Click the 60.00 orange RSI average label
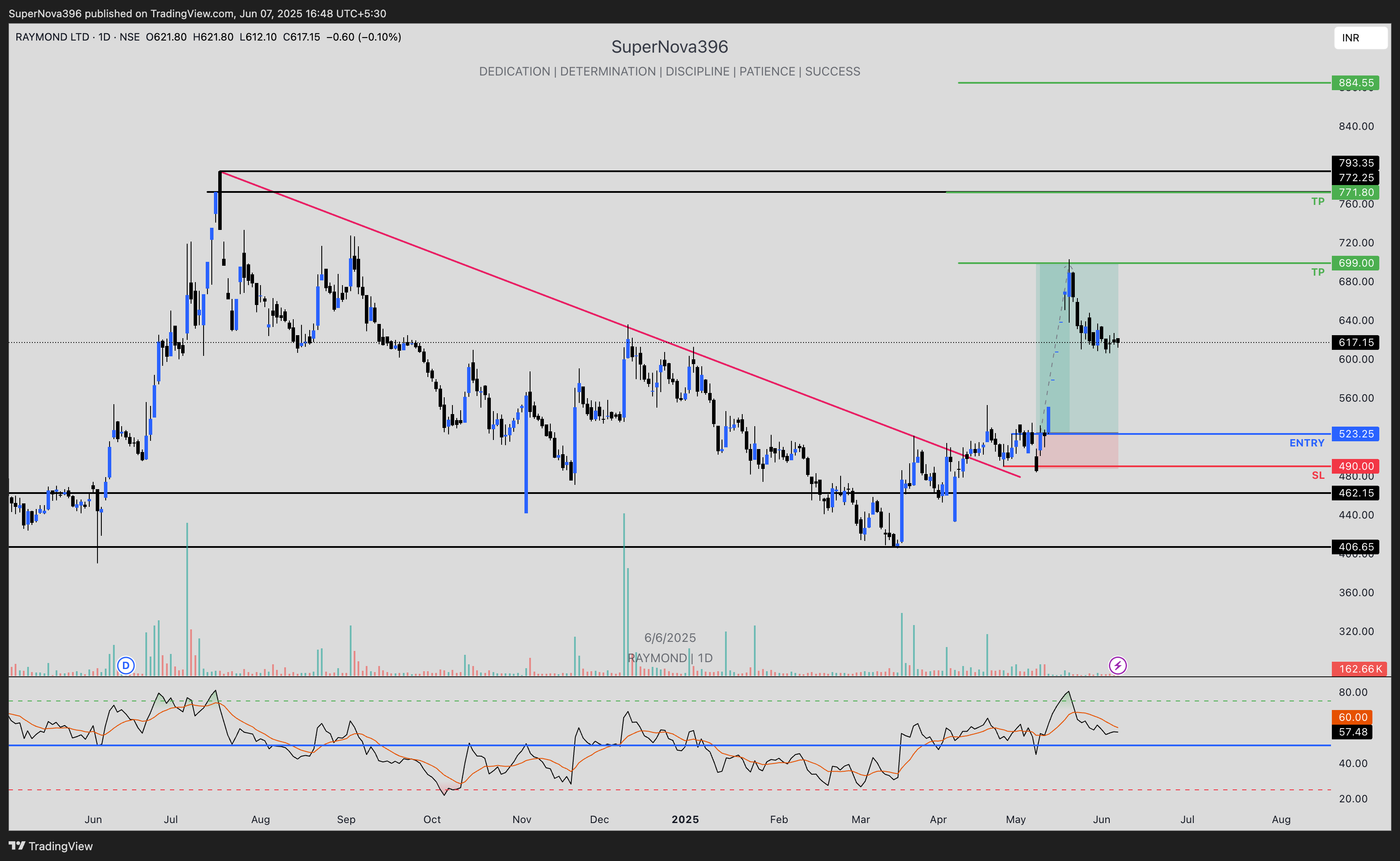Screen dimensions: 1400x861 1352,717
